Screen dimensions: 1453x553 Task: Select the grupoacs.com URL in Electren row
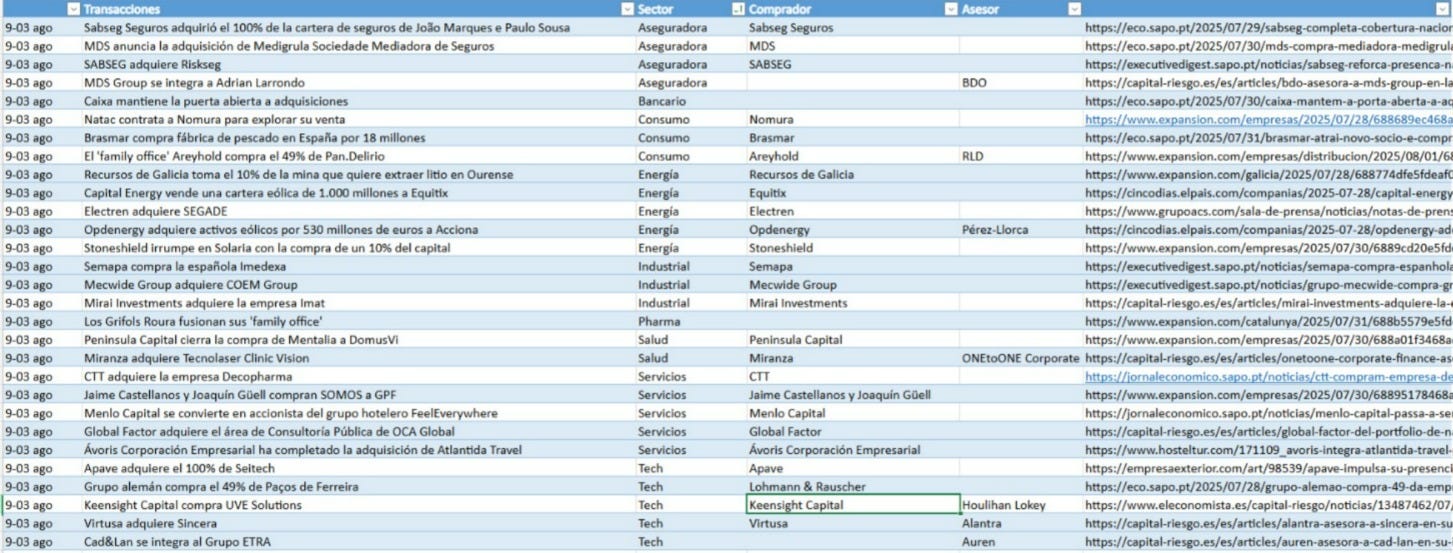click(1268, 212)
